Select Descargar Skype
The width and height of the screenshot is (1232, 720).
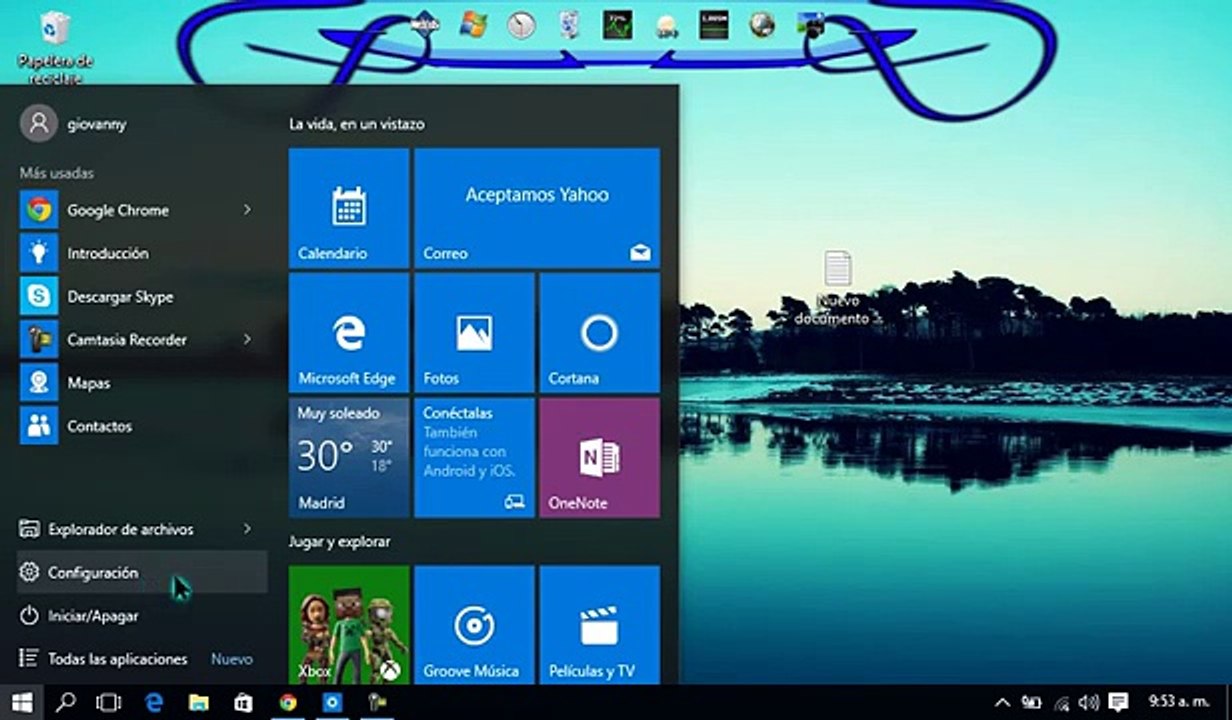143,296
